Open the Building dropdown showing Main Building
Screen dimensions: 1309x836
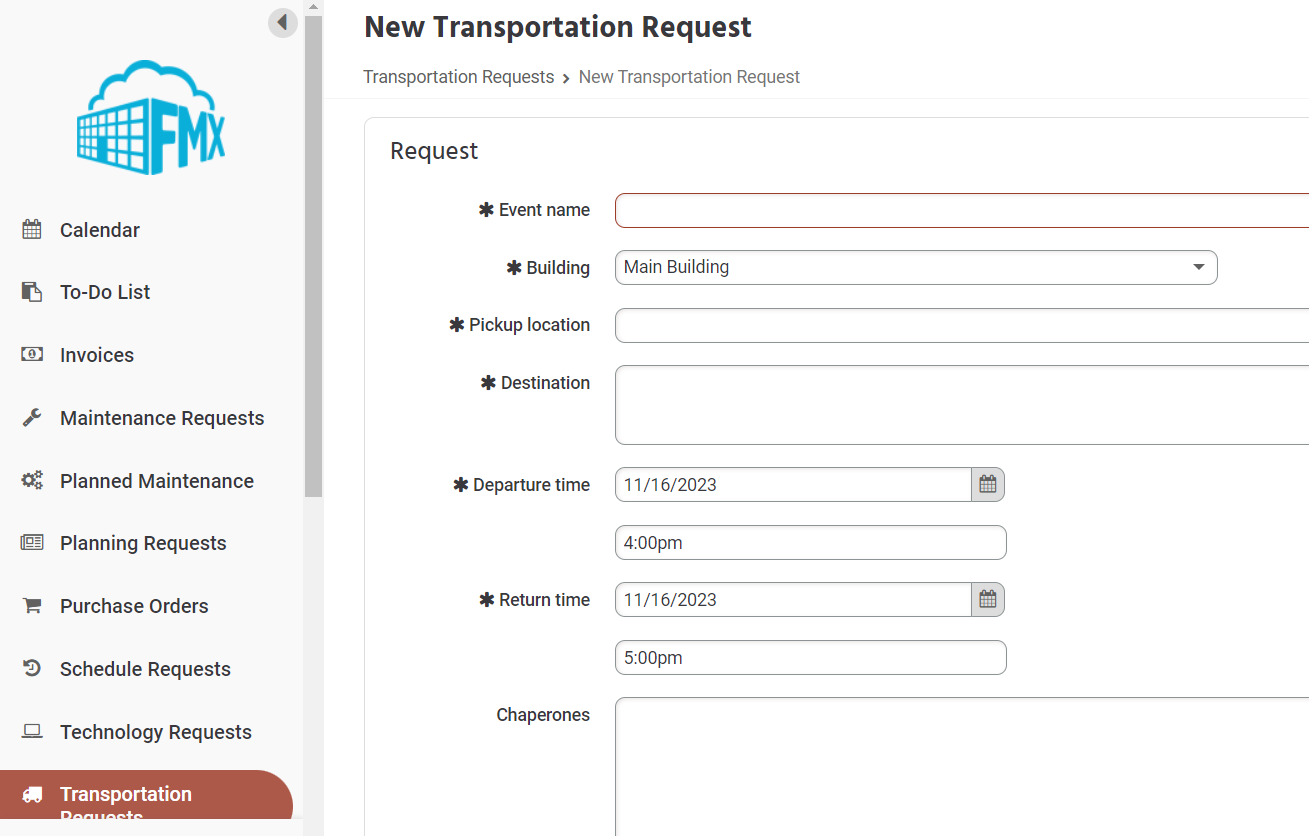[x=915, y=267]
